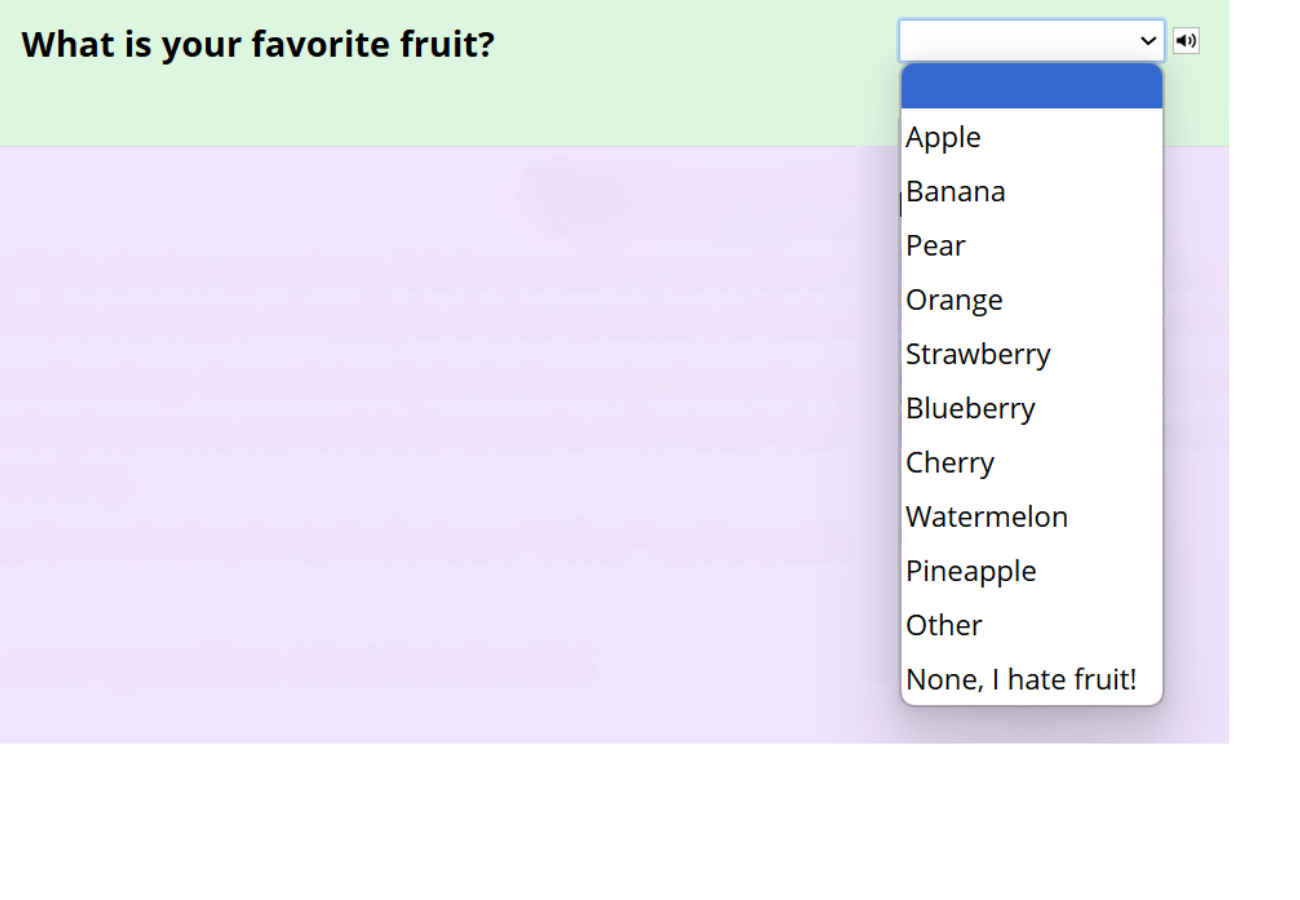Choose Cherry in the dropdown
Screen dimensions: 1300x900
pos(1031,462)
